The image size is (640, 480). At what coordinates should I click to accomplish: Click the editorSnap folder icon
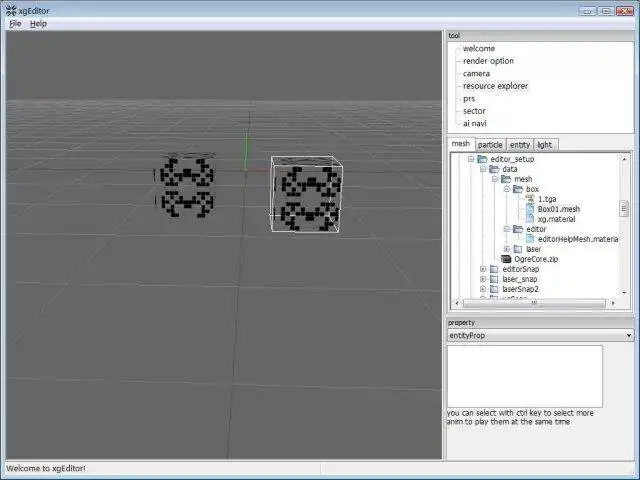[x=494, y=269]
